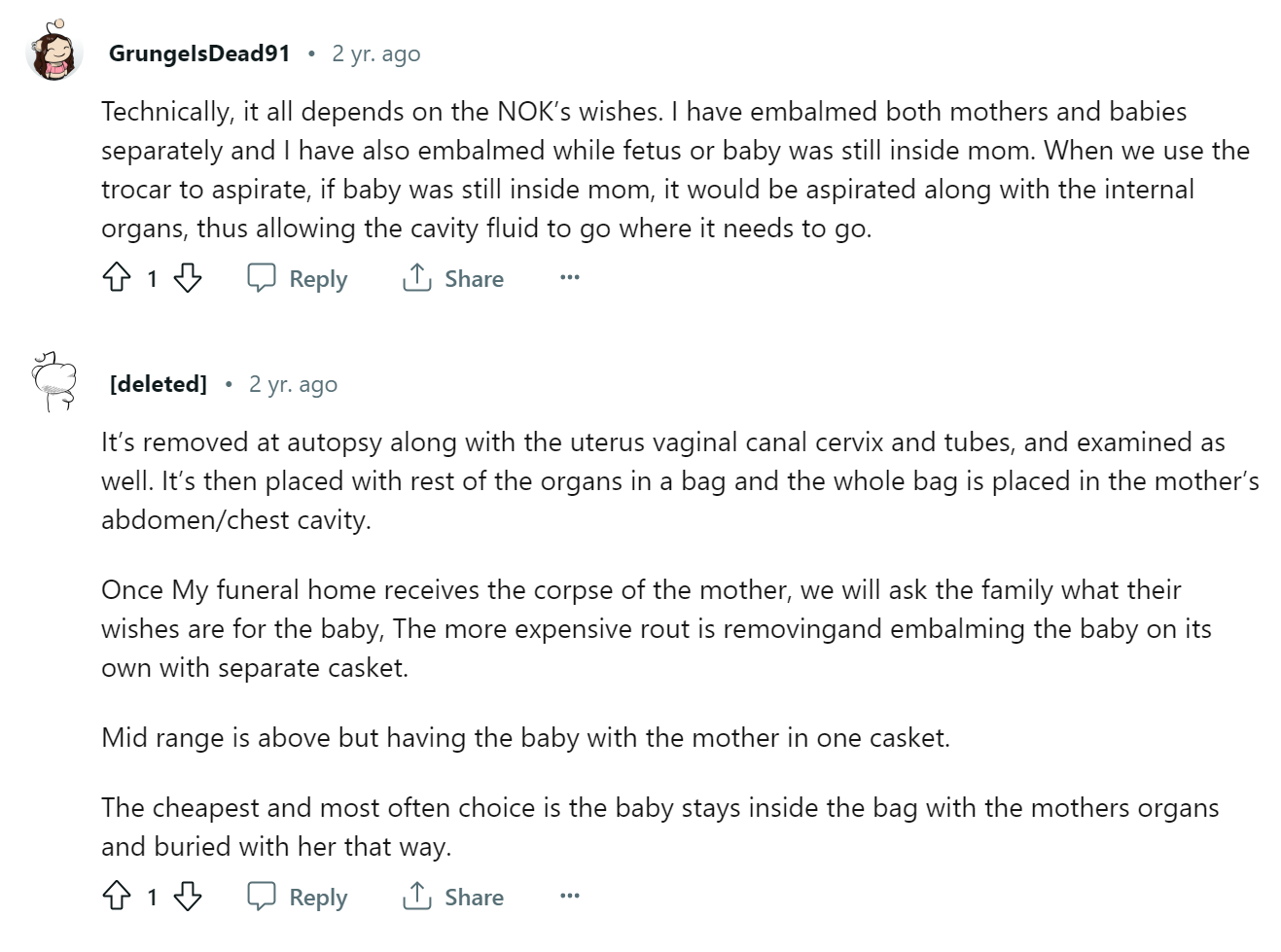The image size is (1281, 952).
Task: Click the vote count on the [deleted] comment
Action: tap(152, 898)
